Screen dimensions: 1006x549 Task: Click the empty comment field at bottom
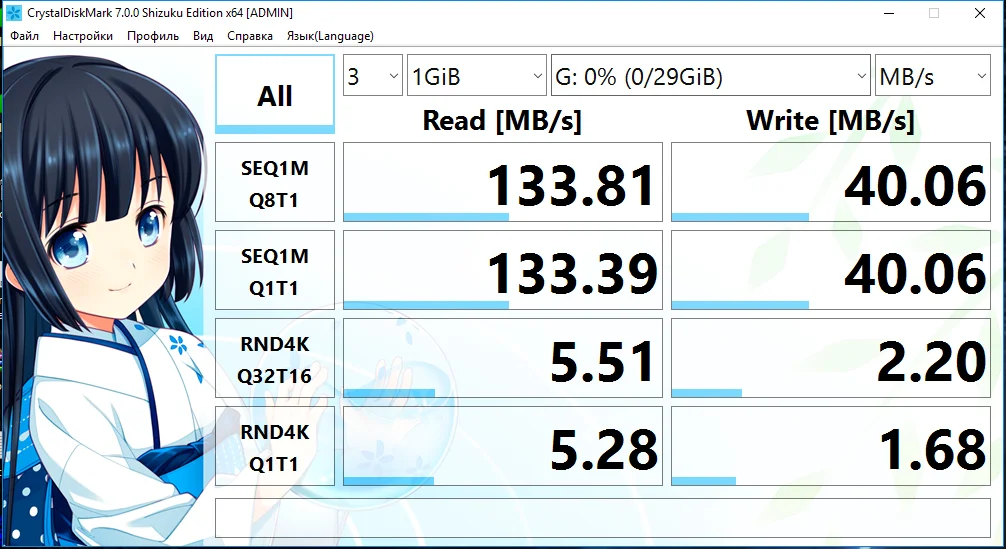coord(602,518)
